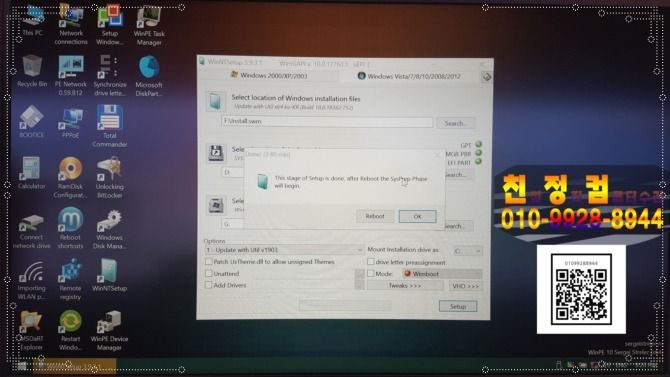Image resolution: width=670 pixels, height=377 pixels.
Task: Toggle drive letter preassignment checkbox
Action: pyautogui.click(x=370, y=262)
